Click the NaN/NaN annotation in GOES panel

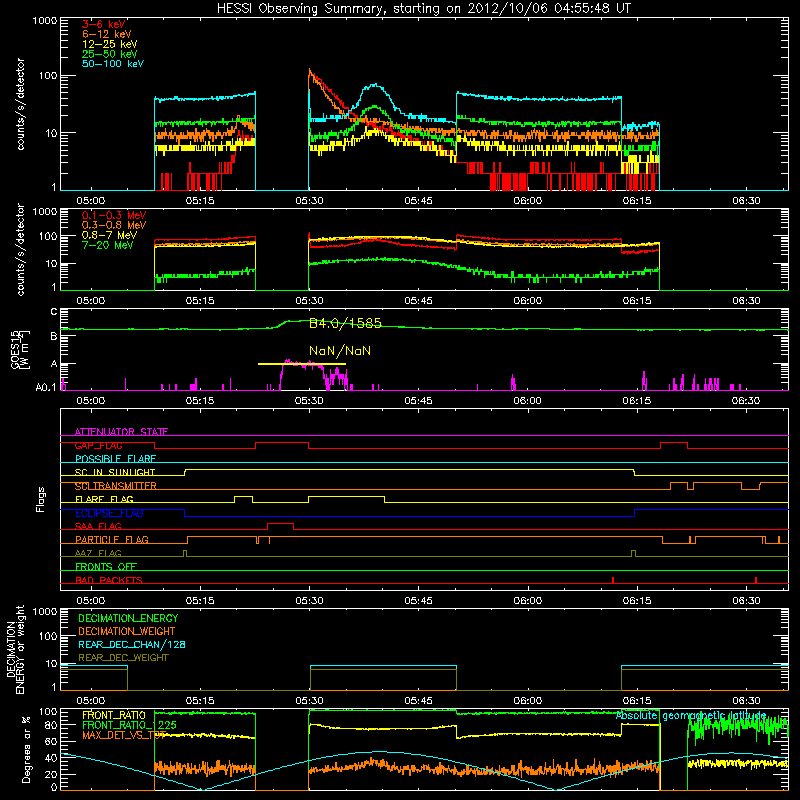pos(340,351)
